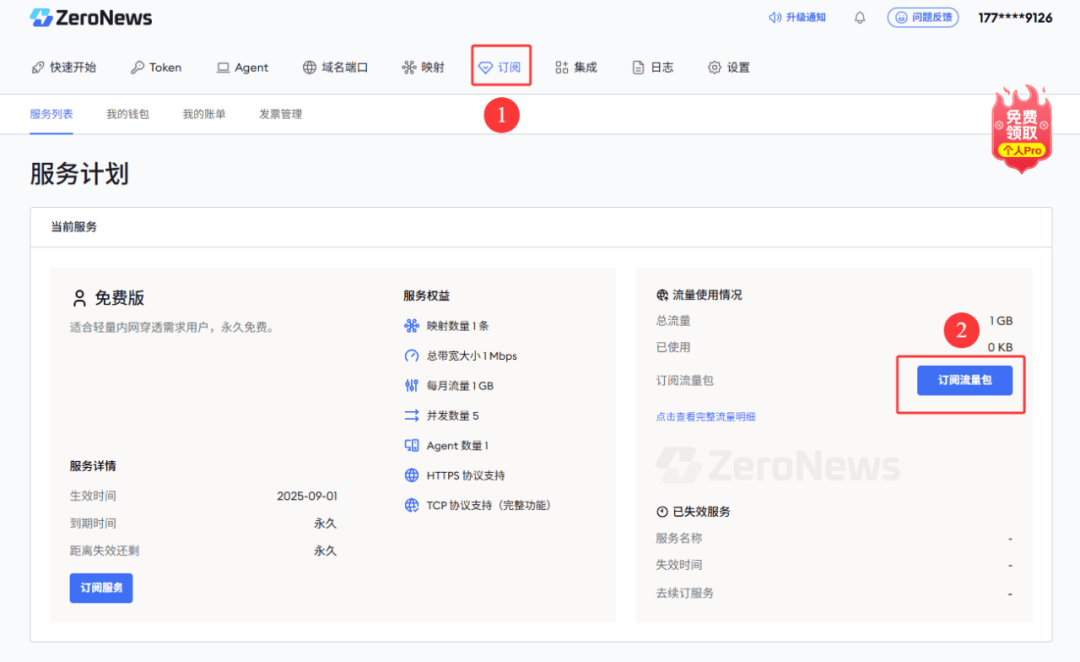Open account menu 177****9126

[1015, 18]
